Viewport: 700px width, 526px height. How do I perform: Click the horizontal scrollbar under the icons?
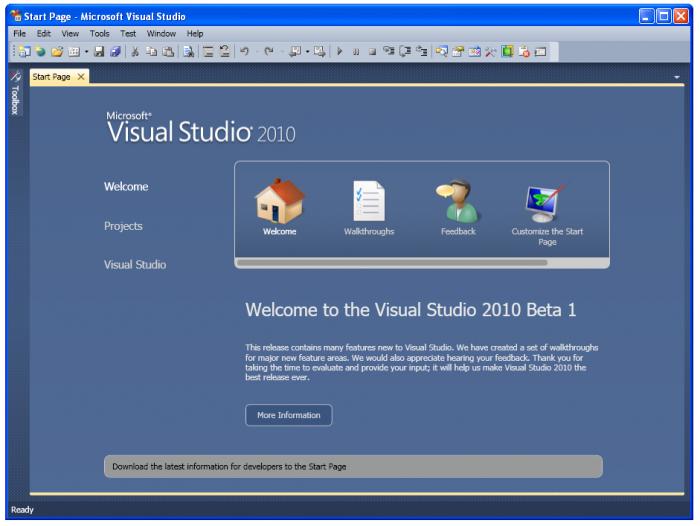[x=392, y=263]
